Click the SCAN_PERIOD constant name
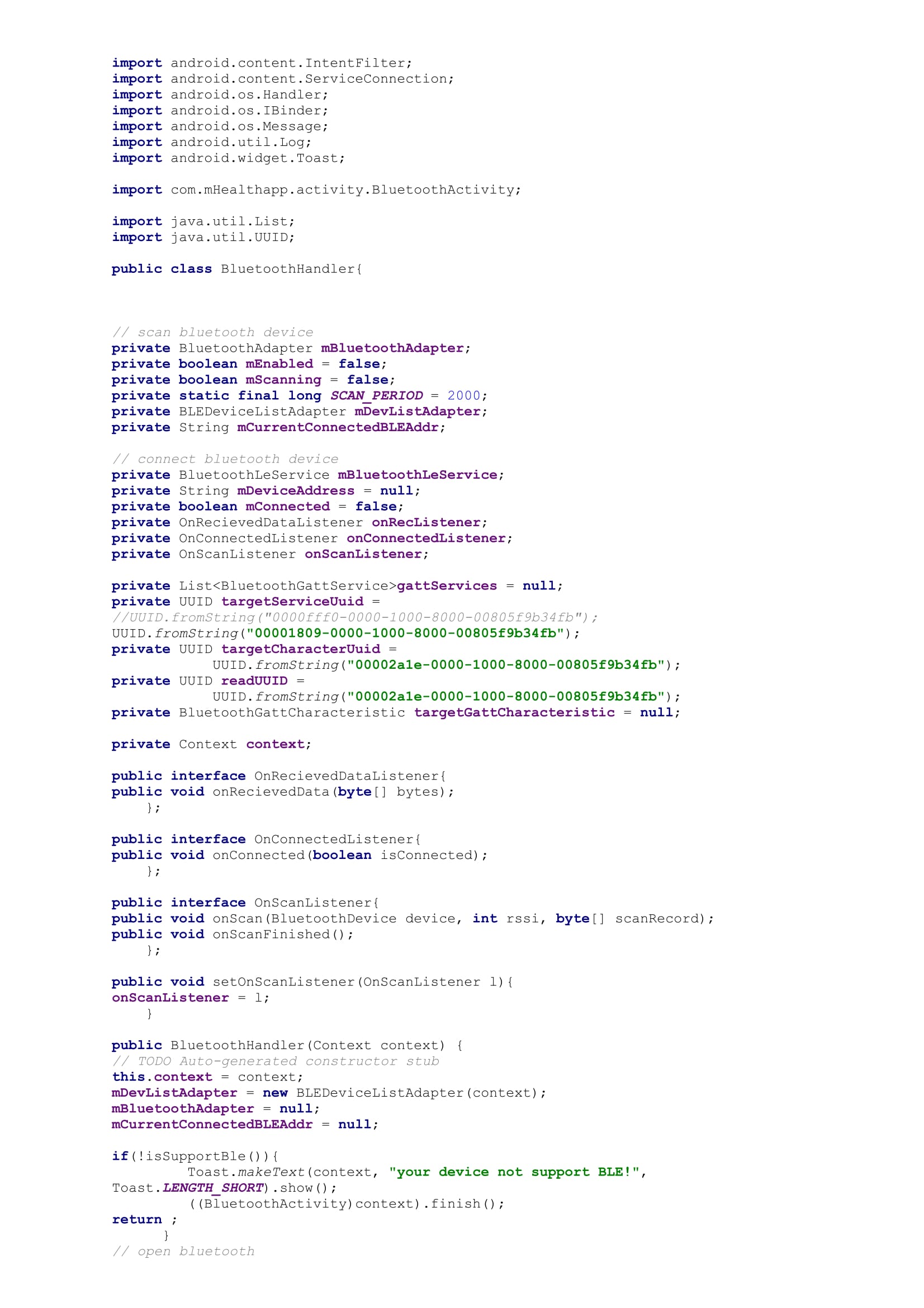Image resolution: width=924 pixels, height=1308 pixels. (376, 395)
